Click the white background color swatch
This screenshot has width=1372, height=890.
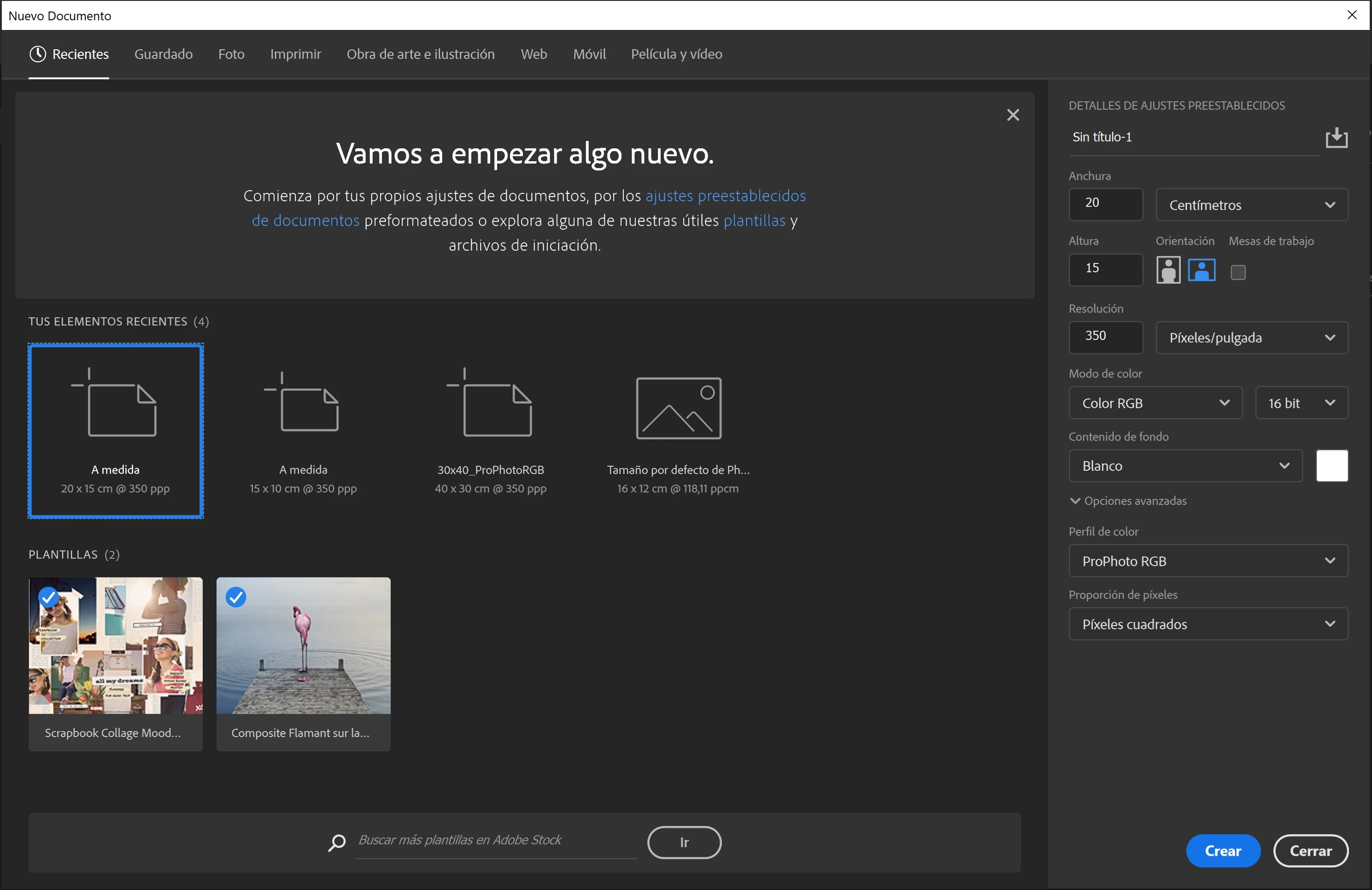[1331, 466]
